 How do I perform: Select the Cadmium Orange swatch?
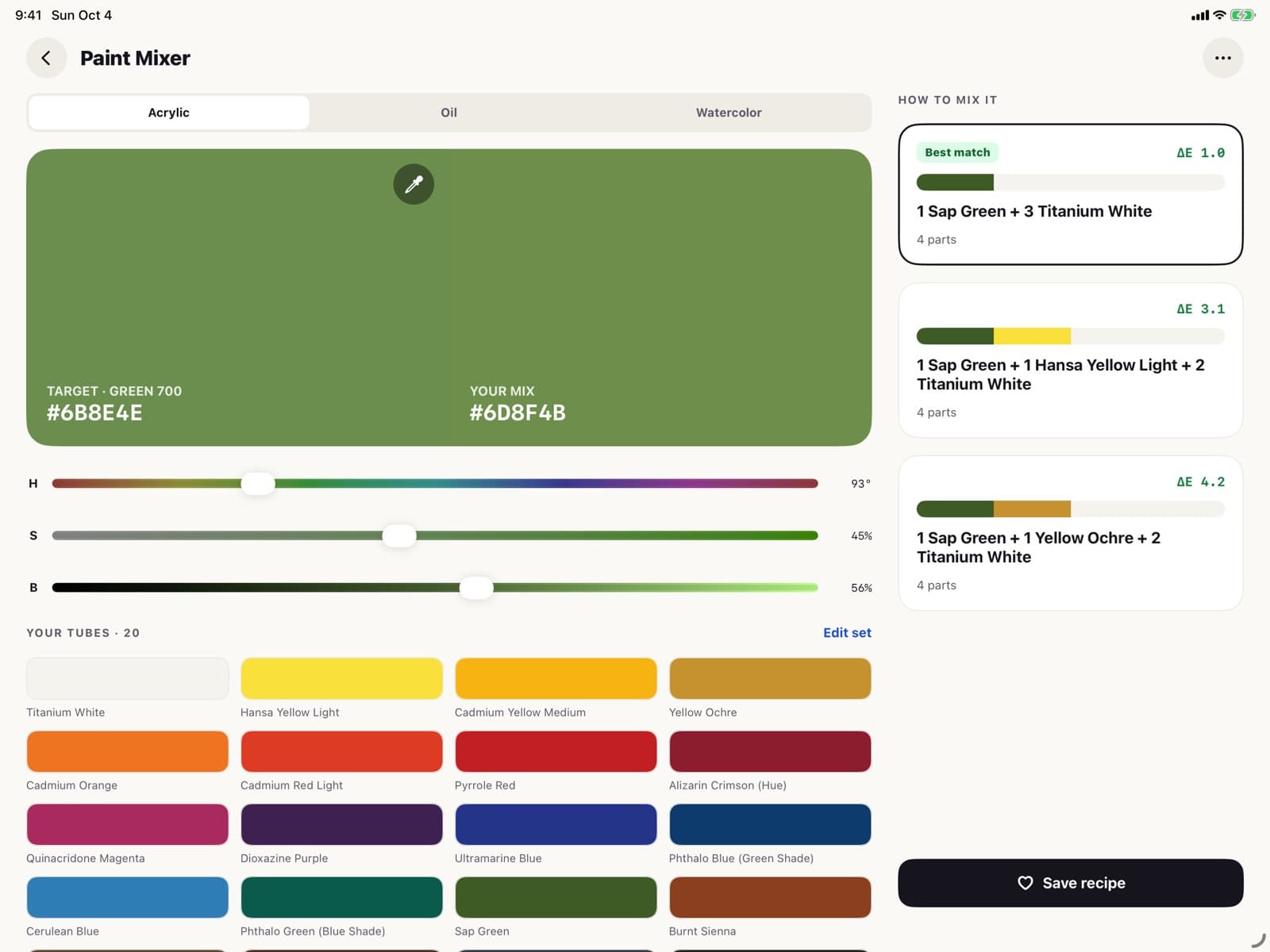[127, 751]
